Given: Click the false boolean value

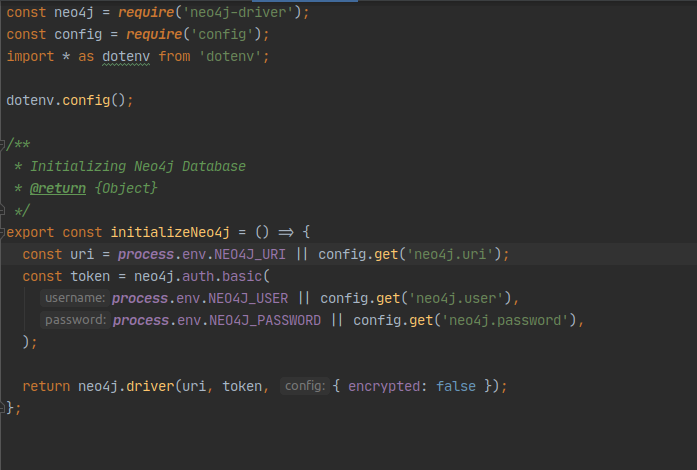Looking at the screenshot, I should [x=456, y=386].
